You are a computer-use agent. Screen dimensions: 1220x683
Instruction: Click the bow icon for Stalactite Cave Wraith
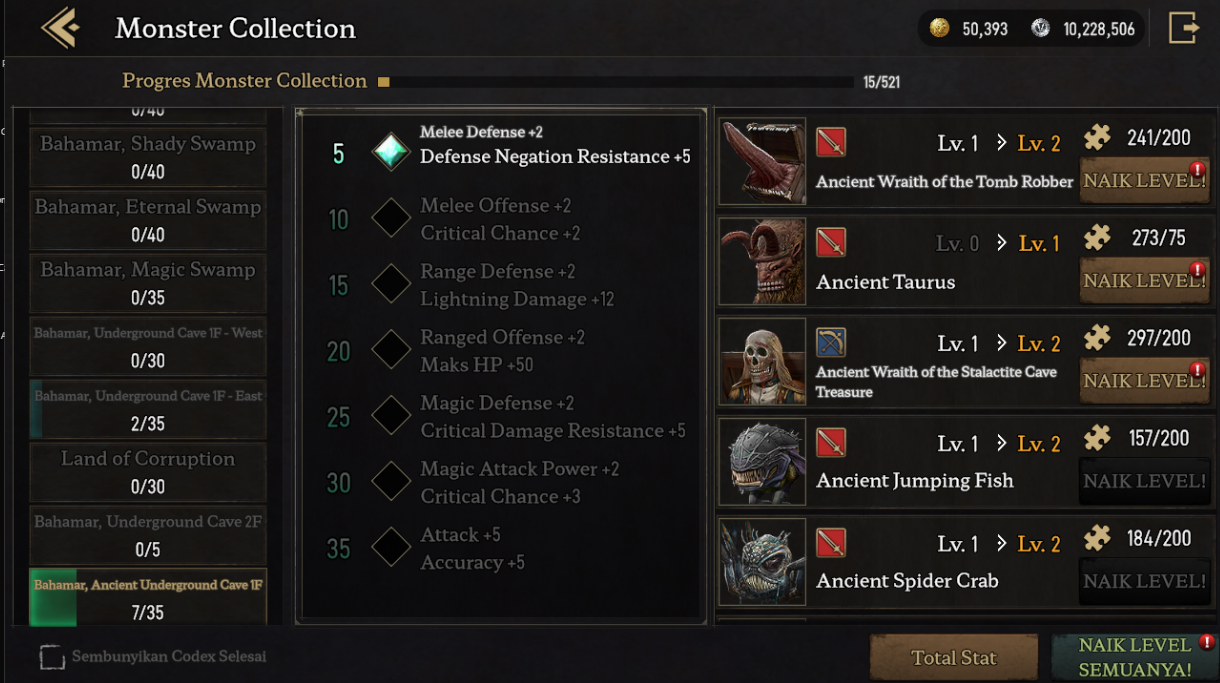pyautogui.click(x=831, y=342)
